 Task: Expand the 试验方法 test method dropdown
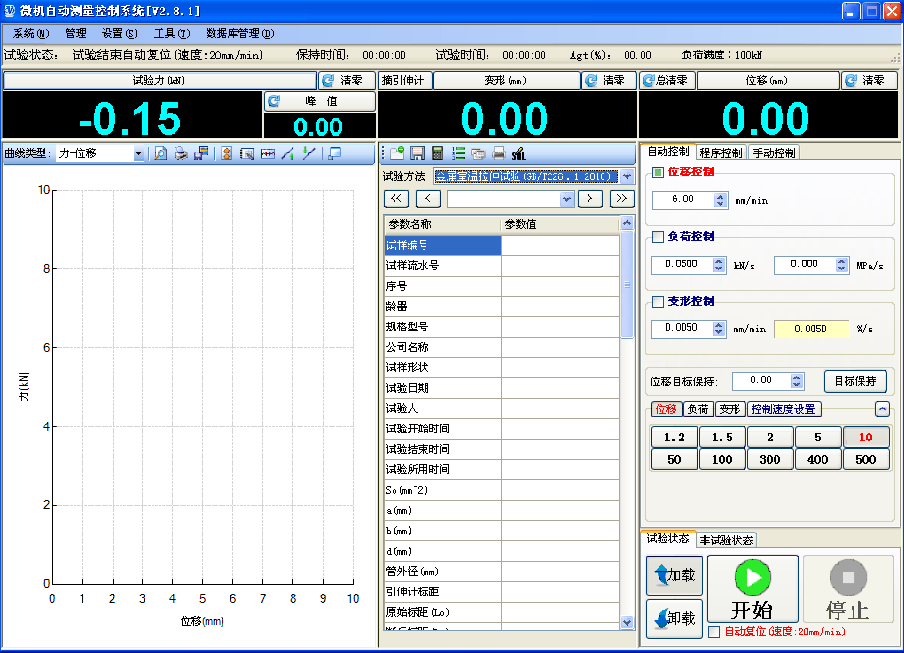point(627,176)
